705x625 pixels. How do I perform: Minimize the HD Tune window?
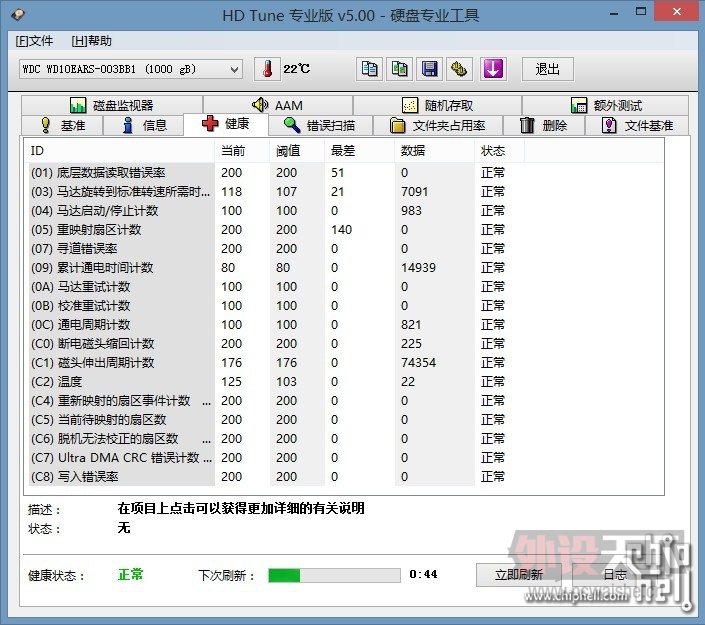click(614, 12)
